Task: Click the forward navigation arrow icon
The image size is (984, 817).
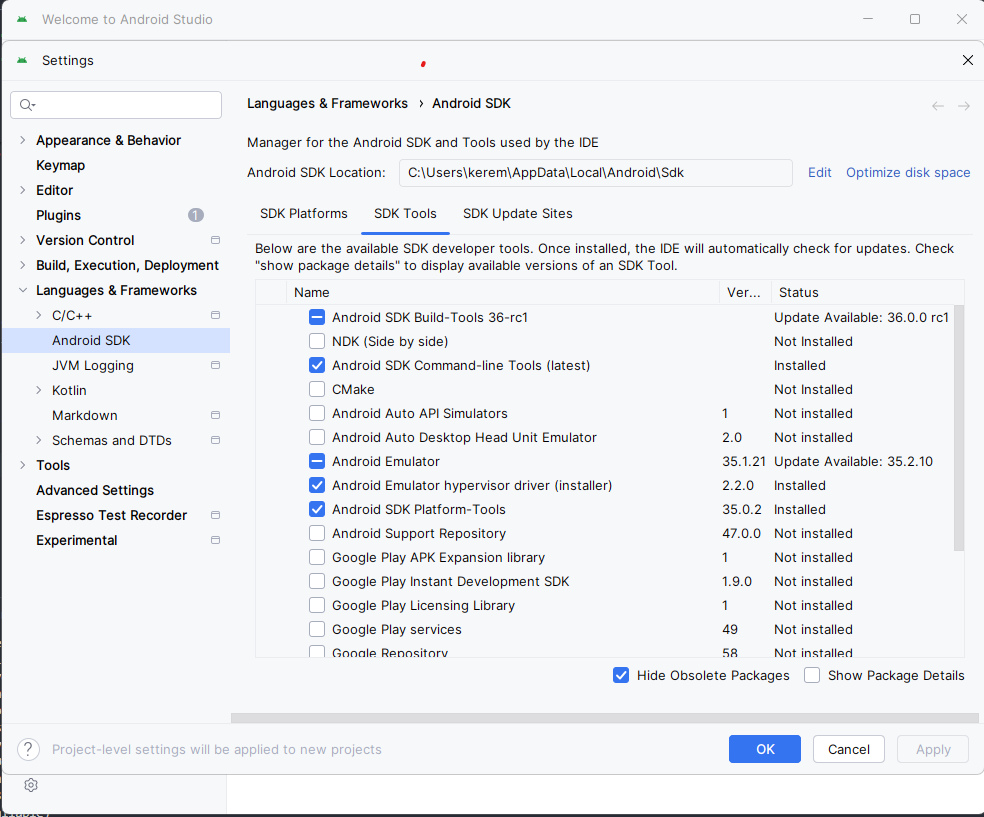Action: [963, 105]
